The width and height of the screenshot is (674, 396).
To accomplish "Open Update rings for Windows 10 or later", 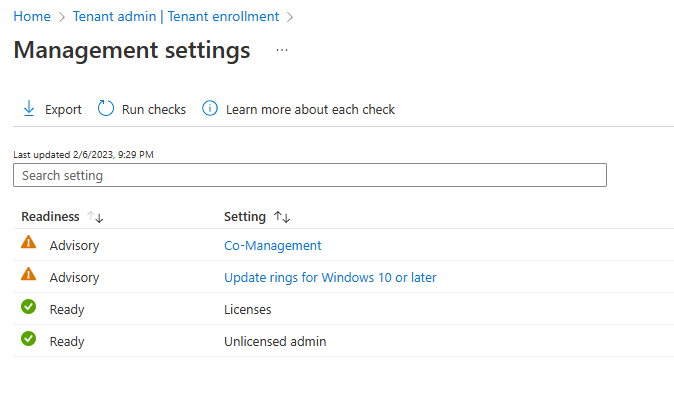I will tap(330, 278).
